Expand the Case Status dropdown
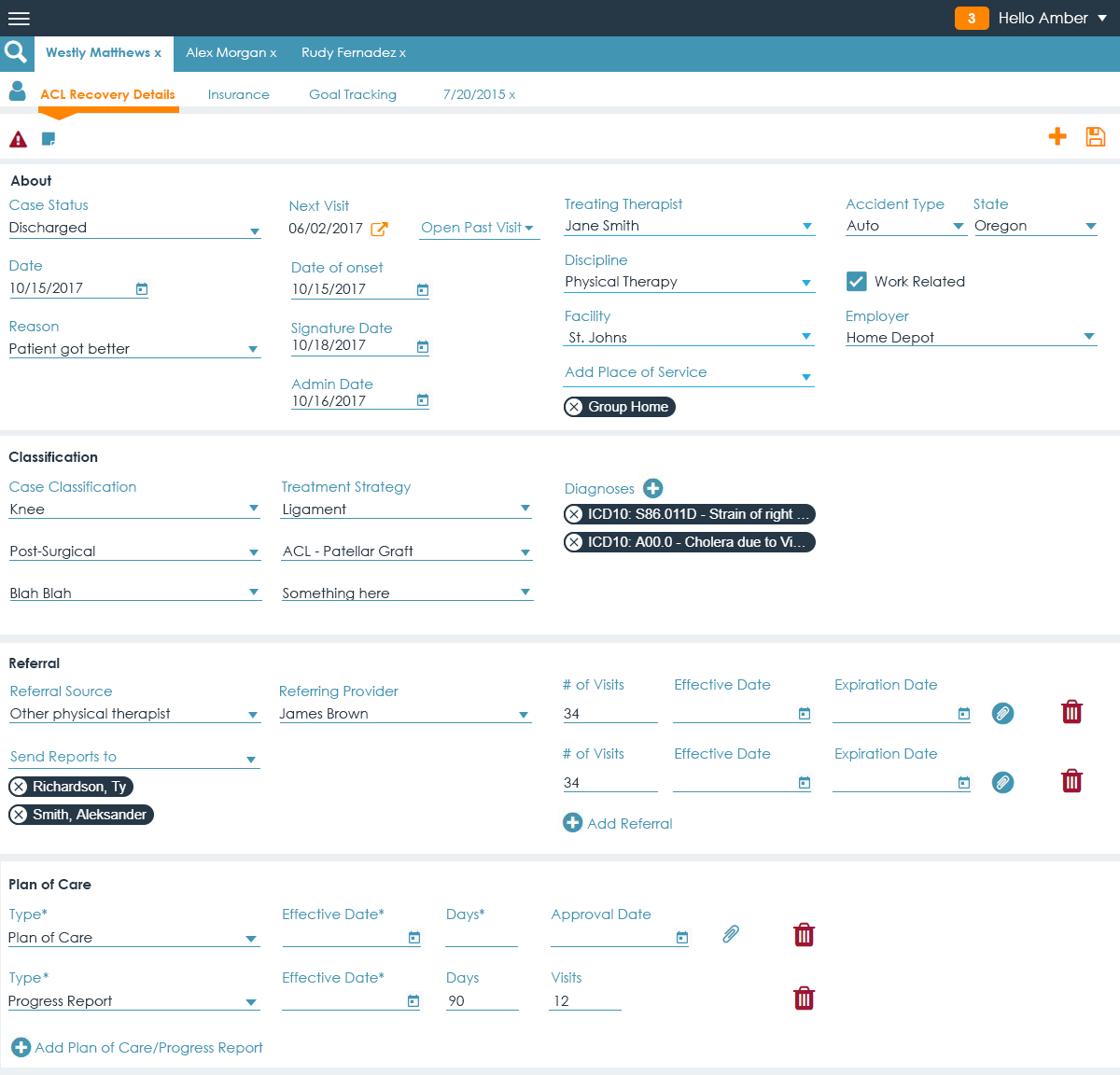This screenshot has height=1075, width=1120. pyautogui.click(x=254, y=230)
